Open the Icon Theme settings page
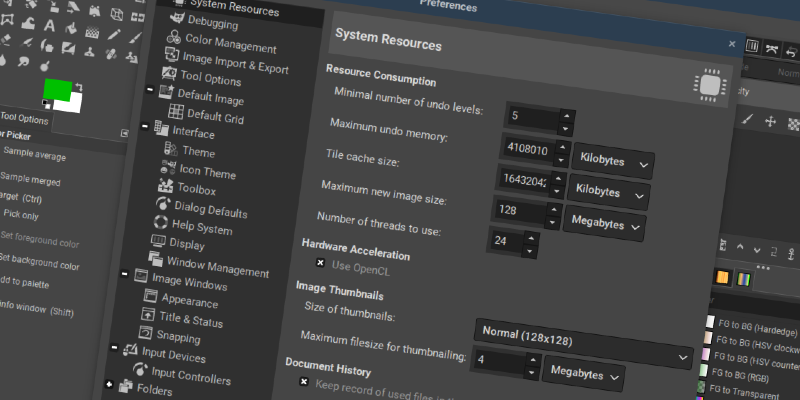Screen dimensions: 800x400 [206, 173]
